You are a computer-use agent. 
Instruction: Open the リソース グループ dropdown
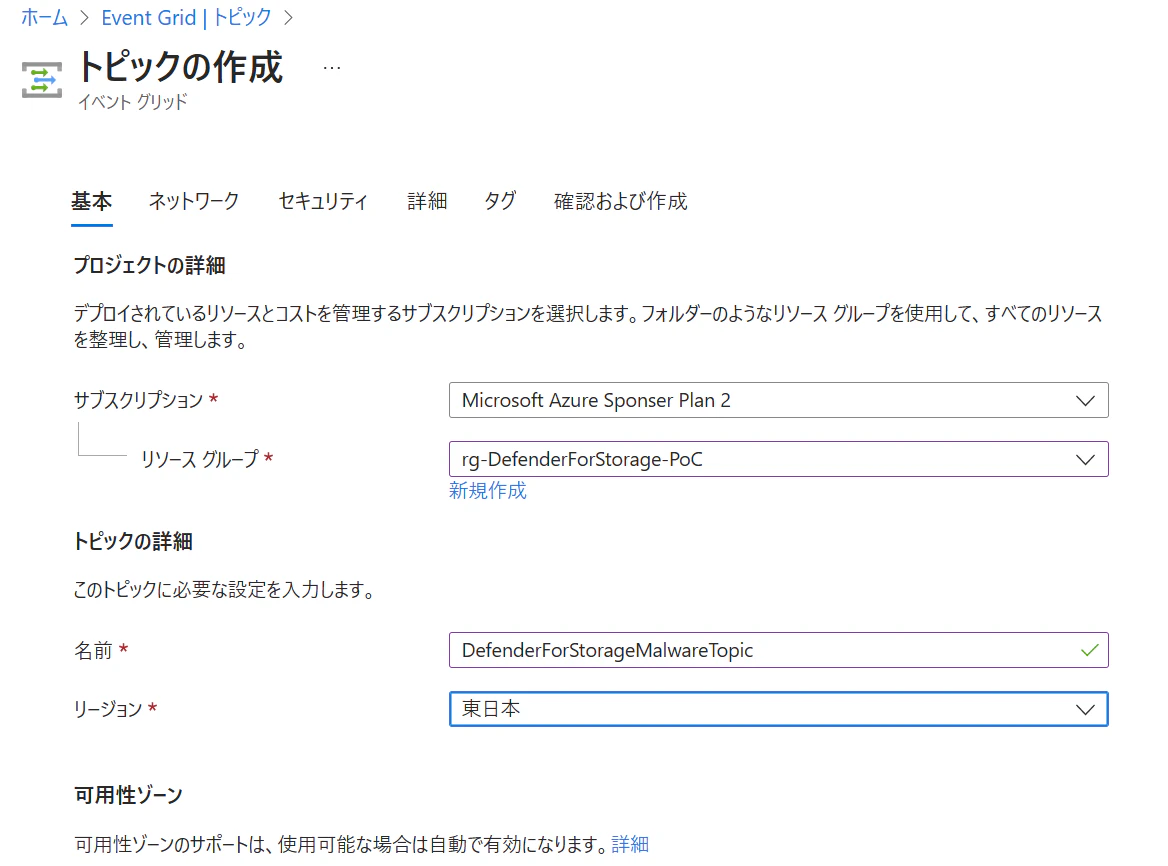point(778,459)
